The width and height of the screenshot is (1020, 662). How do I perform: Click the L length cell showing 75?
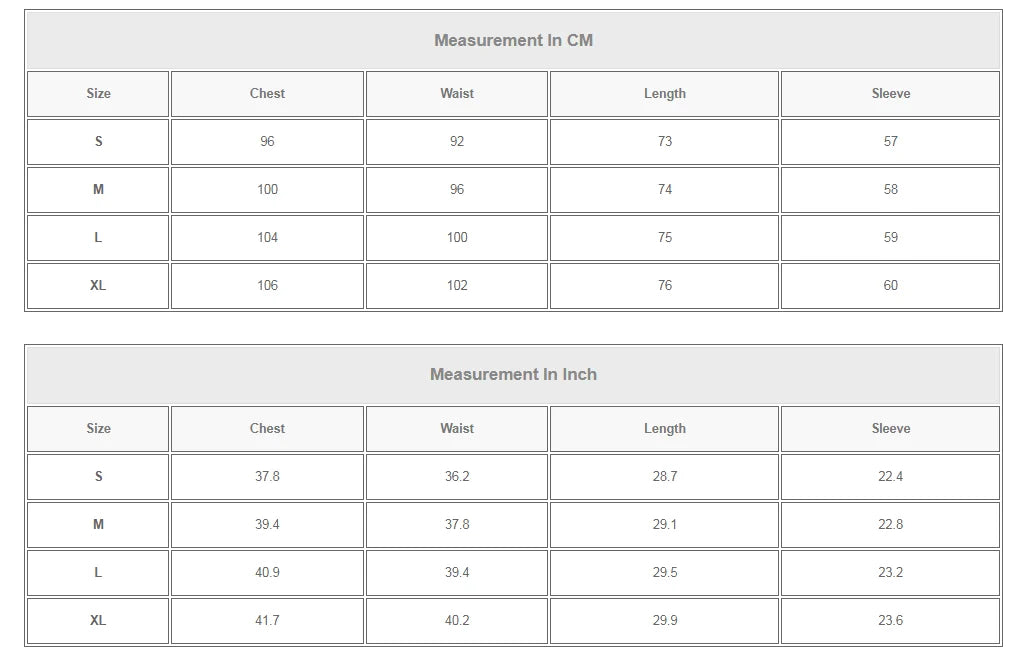click(664, 238)
